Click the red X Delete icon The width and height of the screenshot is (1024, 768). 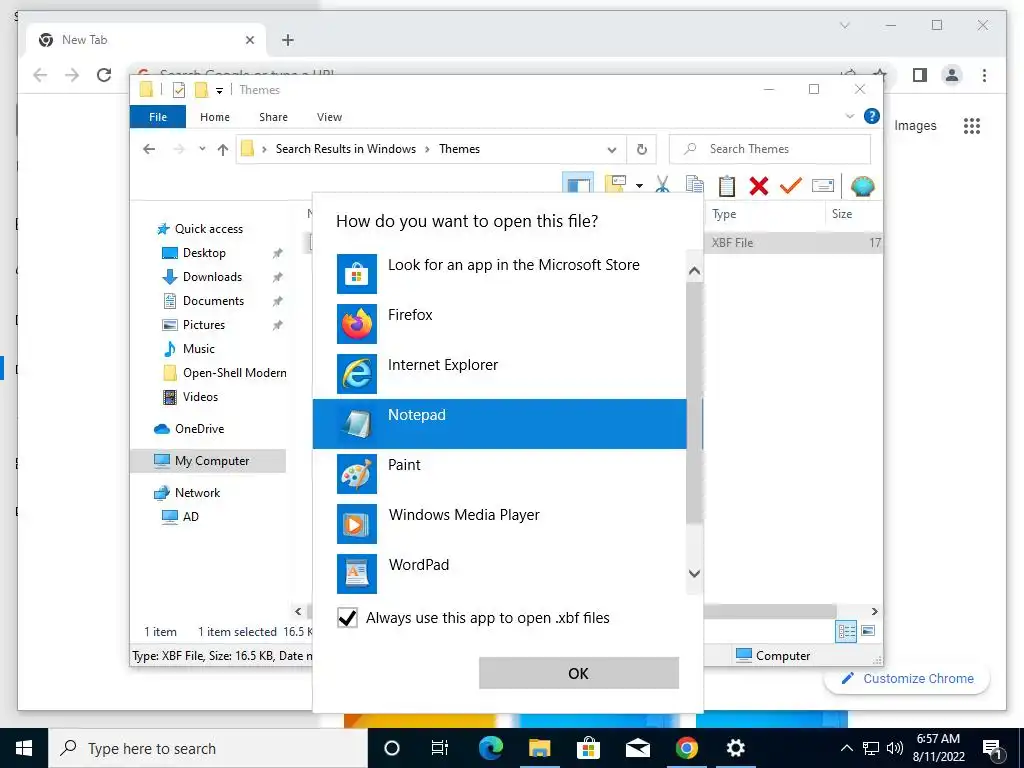(x=758, y=186)
